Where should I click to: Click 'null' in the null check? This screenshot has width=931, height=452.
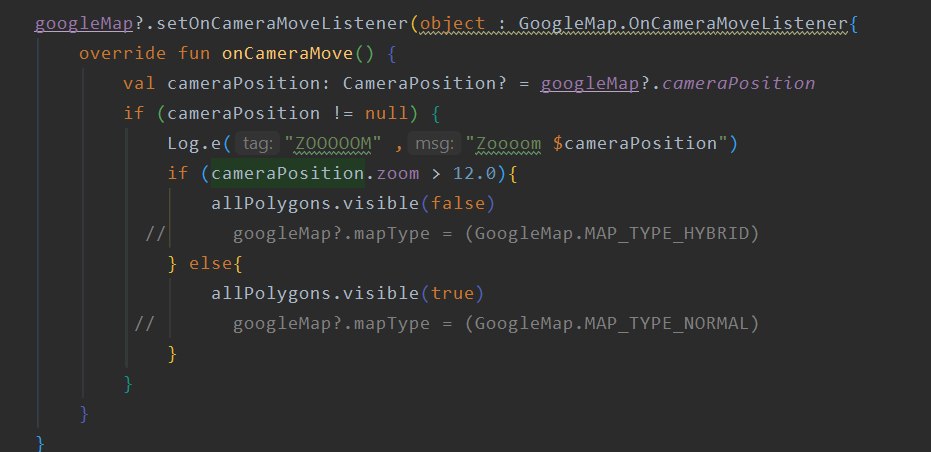386,113
